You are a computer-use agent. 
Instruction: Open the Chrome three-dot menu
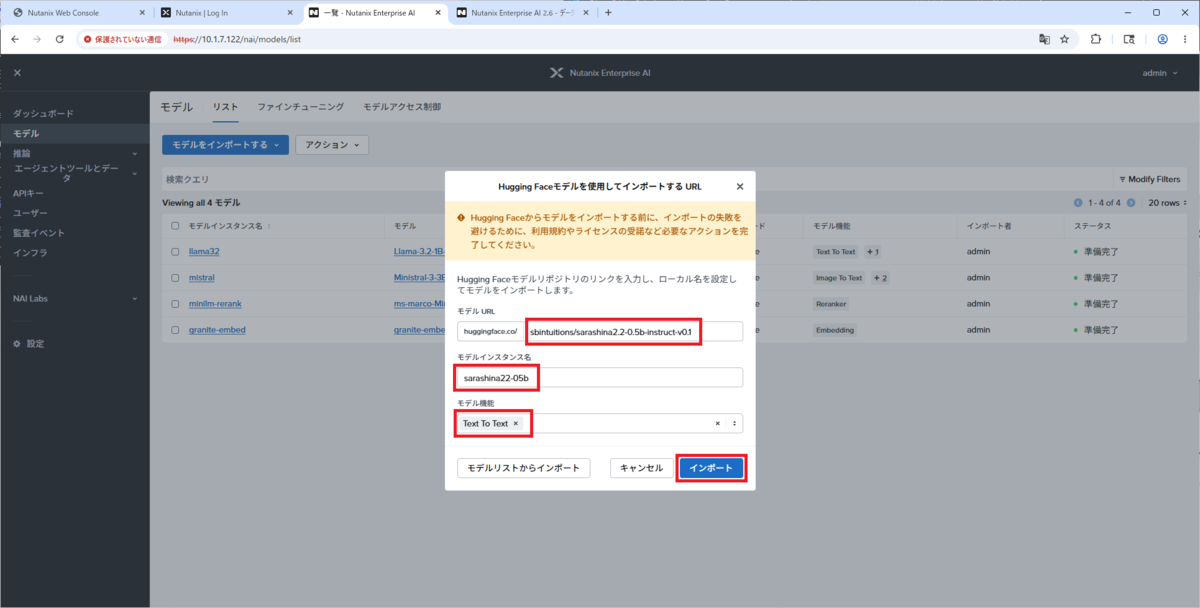pyautogui.click(x=1186, y=40)
